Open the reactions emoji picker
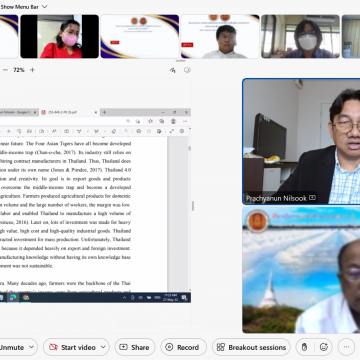This screenshot has height=360, width=360. point(324,347)
